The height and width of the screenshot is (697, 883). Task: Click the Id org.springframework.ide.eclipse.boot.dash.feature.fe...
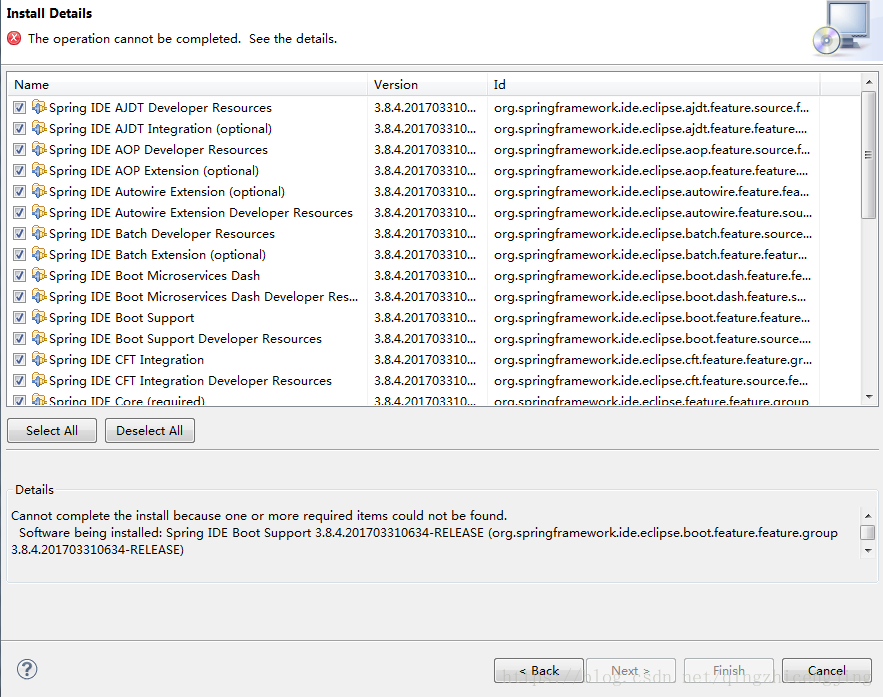(x=652, y=276)
